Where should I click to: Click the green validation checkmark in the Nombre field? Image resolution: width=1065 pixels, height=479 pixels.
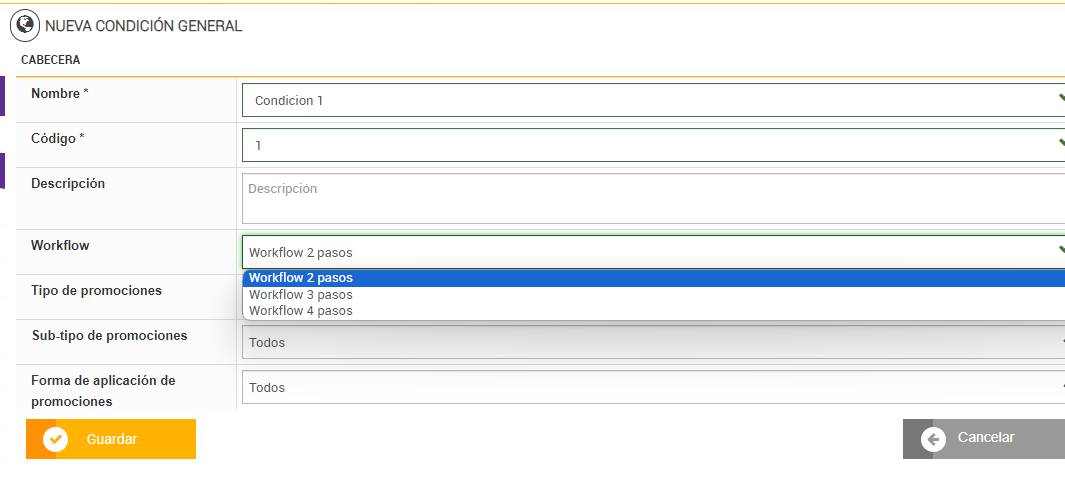[1061, 99]
